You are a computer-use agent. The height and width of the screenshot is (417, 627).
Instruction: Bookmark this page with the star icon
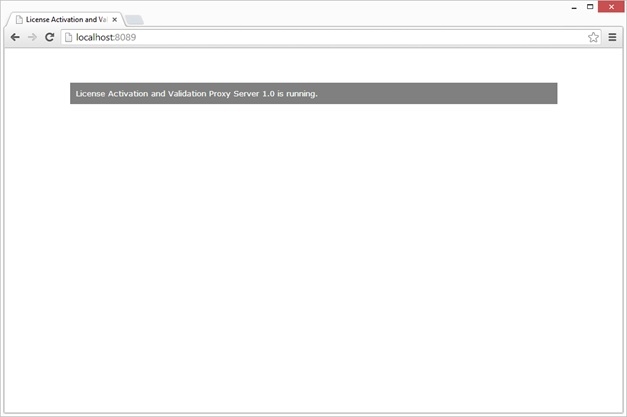tap(593, 37)
